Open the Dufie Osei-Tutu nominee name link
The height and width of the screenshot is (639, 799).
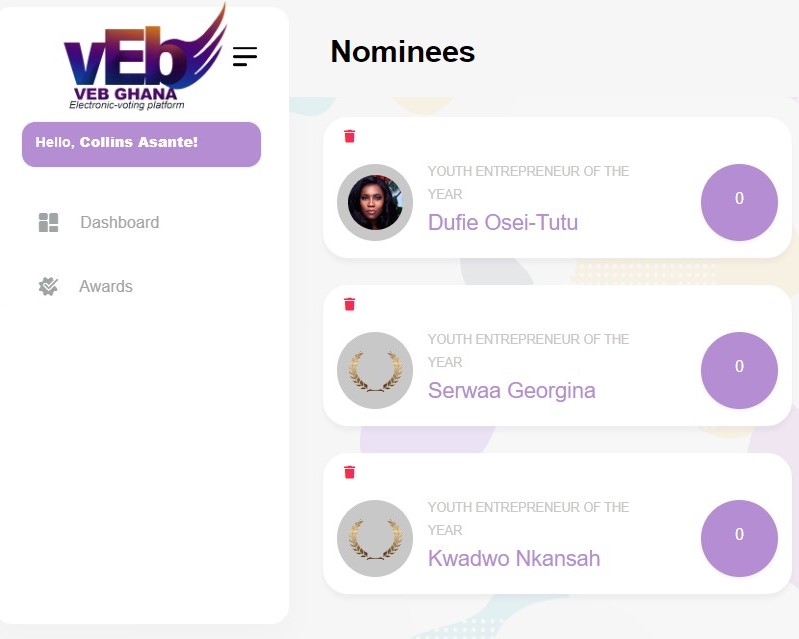click(x=502, y=222)
